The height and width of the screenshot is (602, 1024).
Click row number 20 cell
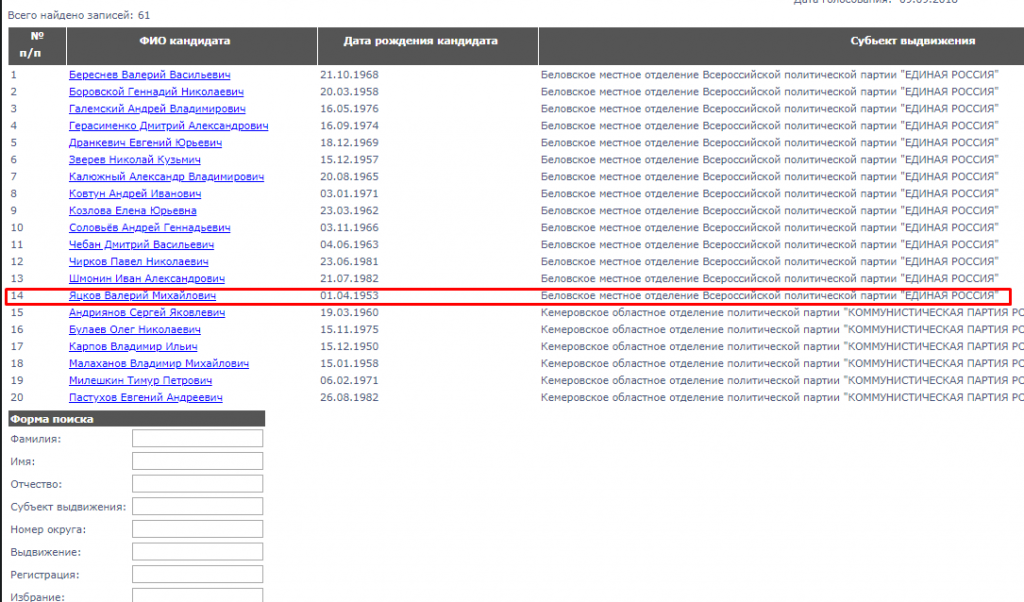[x=17, y=398]
